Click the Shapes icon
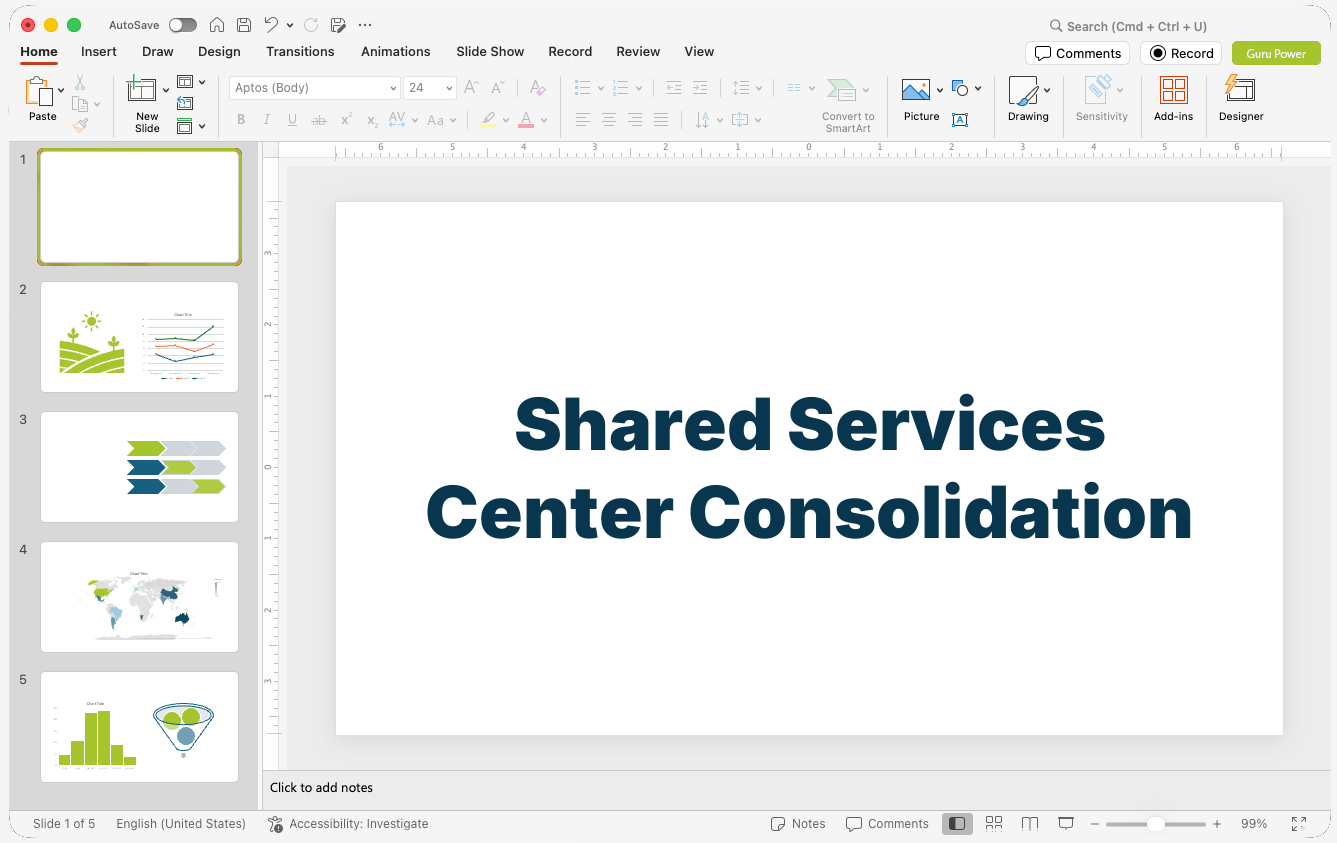 960,88
